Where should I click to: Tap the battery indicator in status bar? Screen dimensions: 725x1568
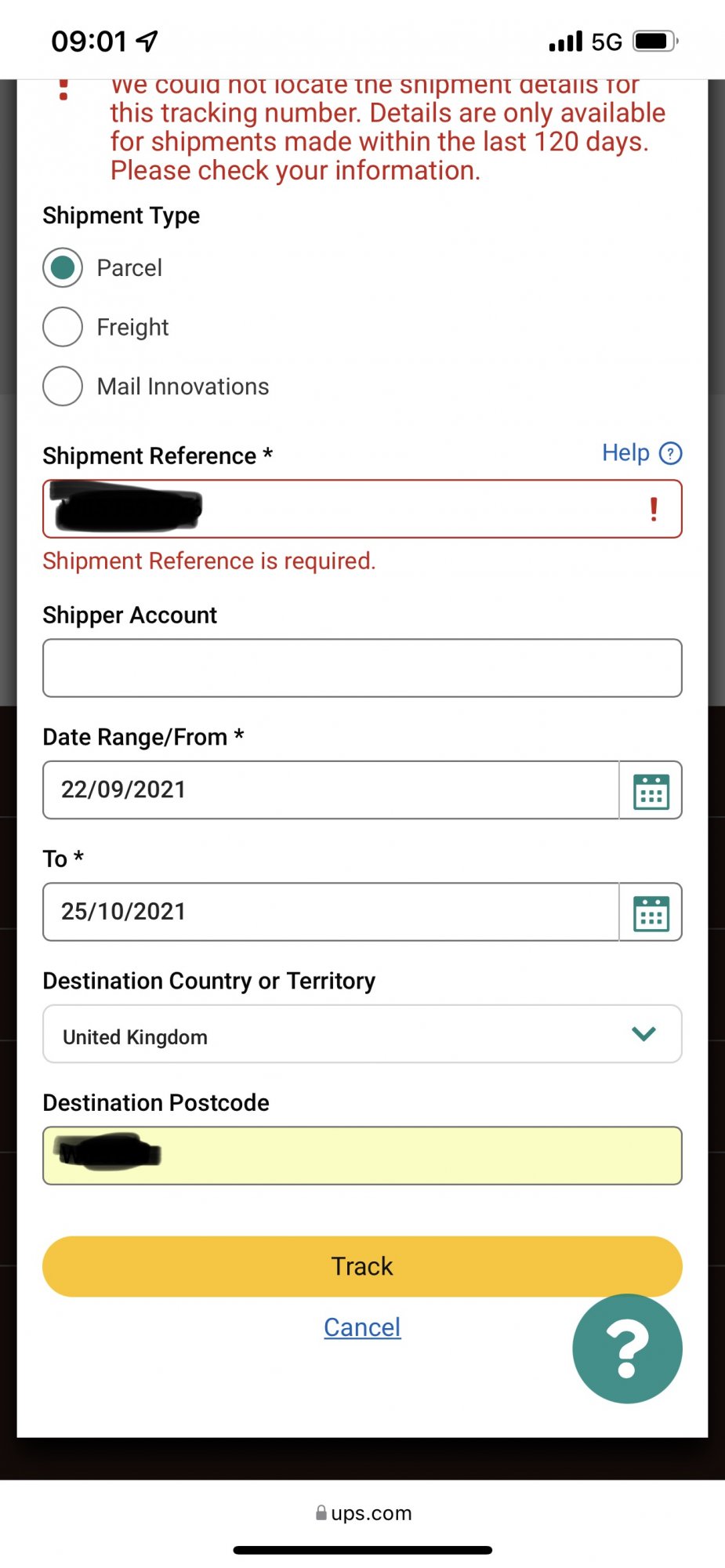pyautogui.click(x=655, y=41)
